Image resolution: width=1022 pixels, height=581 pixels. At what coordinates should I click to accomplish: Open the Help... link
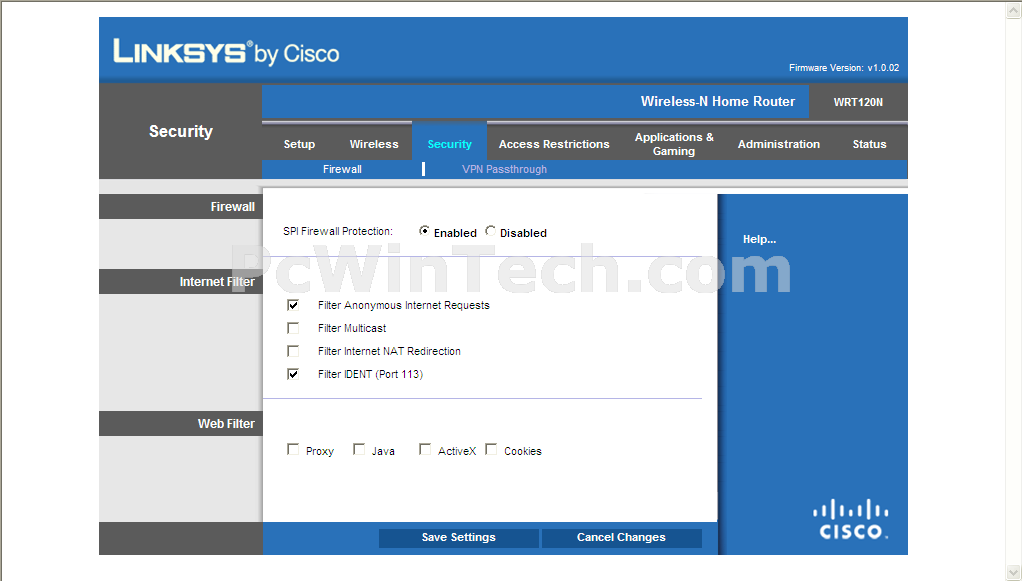point(759,239)
